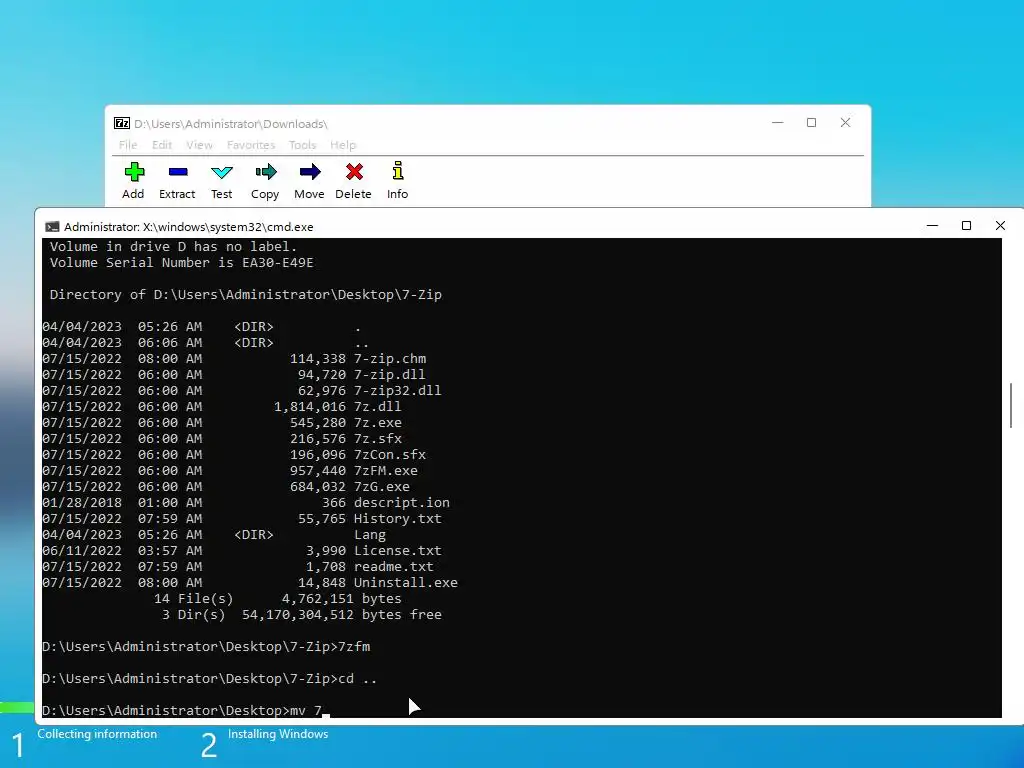Viewport: 1024px width, 768px height.
Task: Maximize the cmd.exe window
Action: pos(967,226)
